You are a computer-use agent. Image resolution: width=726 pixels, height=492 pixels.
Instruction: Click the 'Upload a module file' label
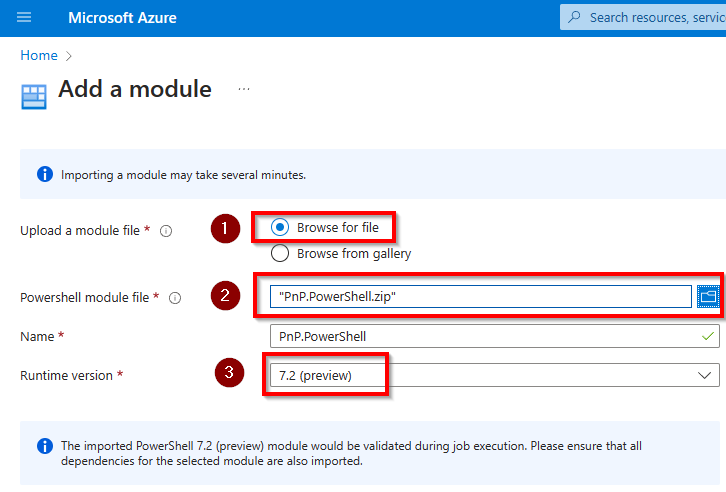pyautogui.click(x=80, y=230)
